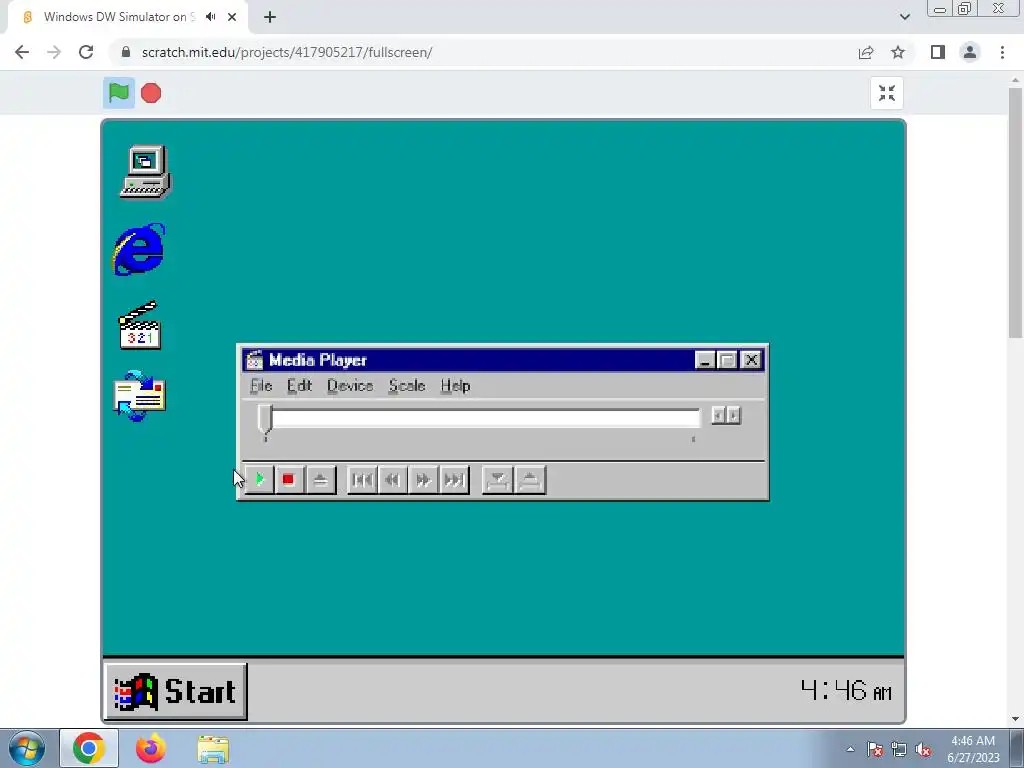Click the green Play button in Media Player
Screen dimensions: 1024x768
click(x=259, y=480)
